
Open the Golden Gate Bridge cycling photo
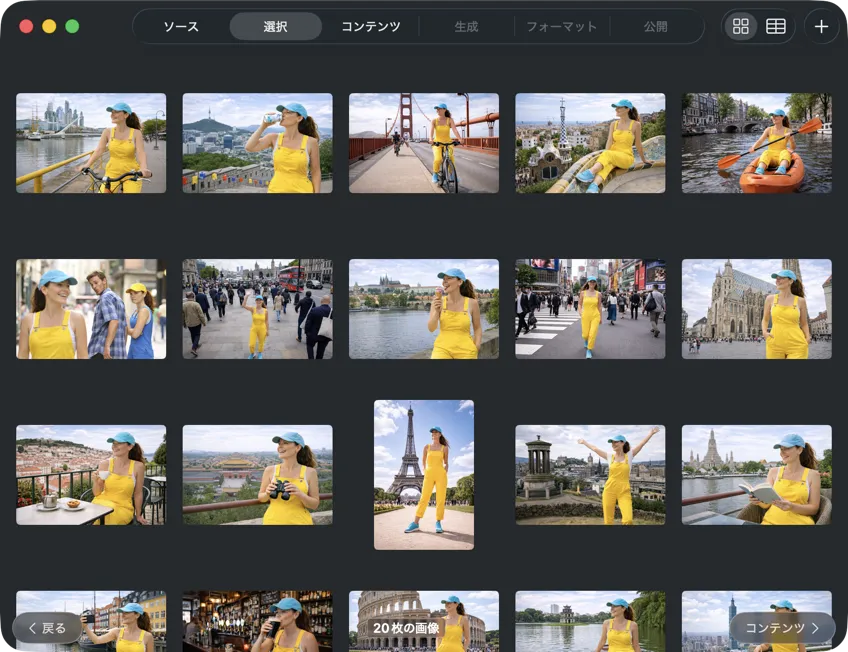click(x=423, y=142)
